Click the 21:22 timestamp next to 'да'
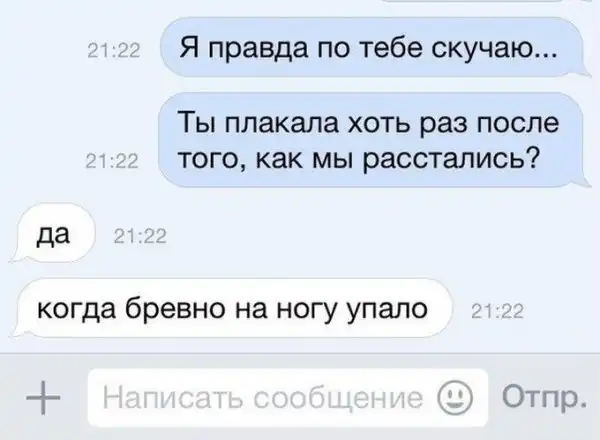 140,236
